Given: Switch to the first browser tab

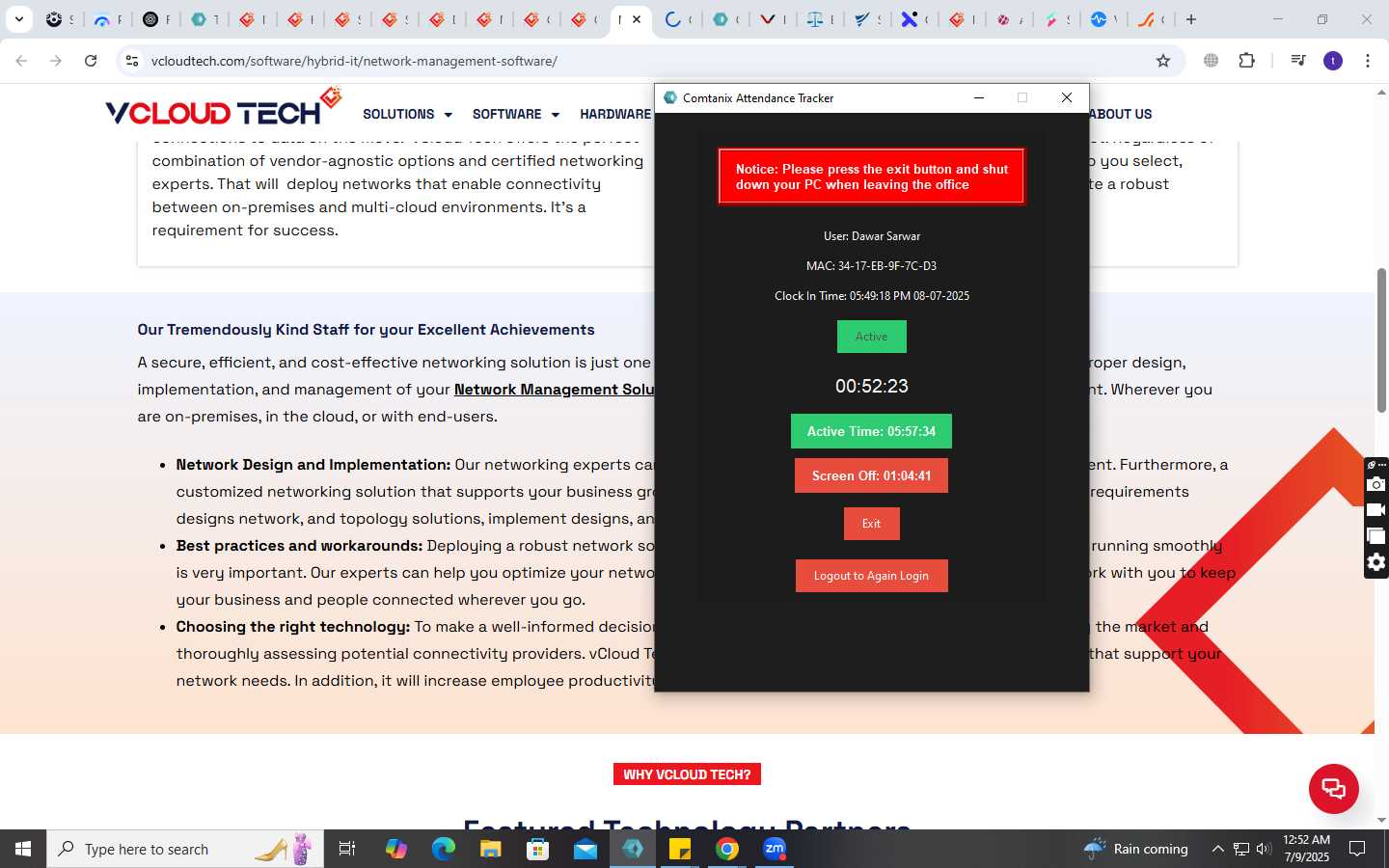Looking at the screenshot, I should click(x=60, y=19).
